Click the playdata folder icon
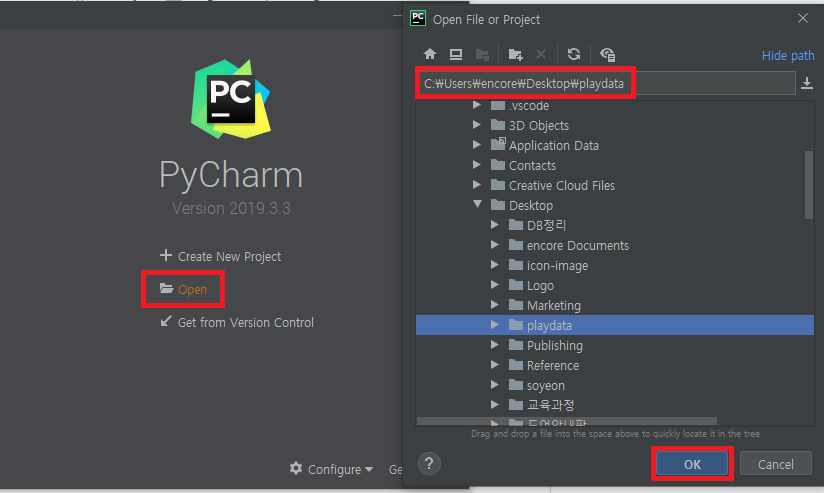 (516, 325)
